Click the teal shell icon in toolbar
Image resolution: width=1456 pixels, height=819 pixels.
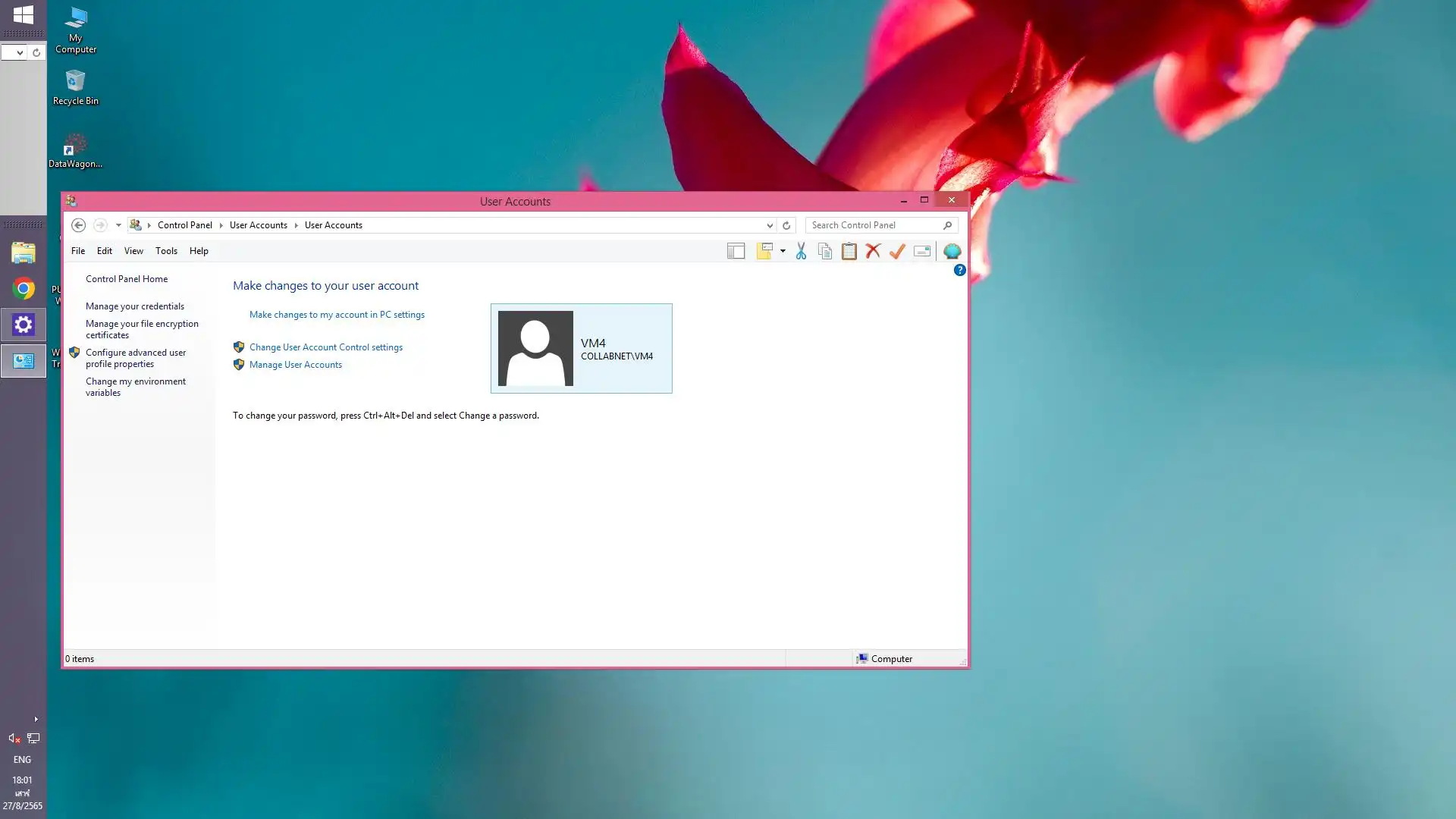tap(952, 251)
